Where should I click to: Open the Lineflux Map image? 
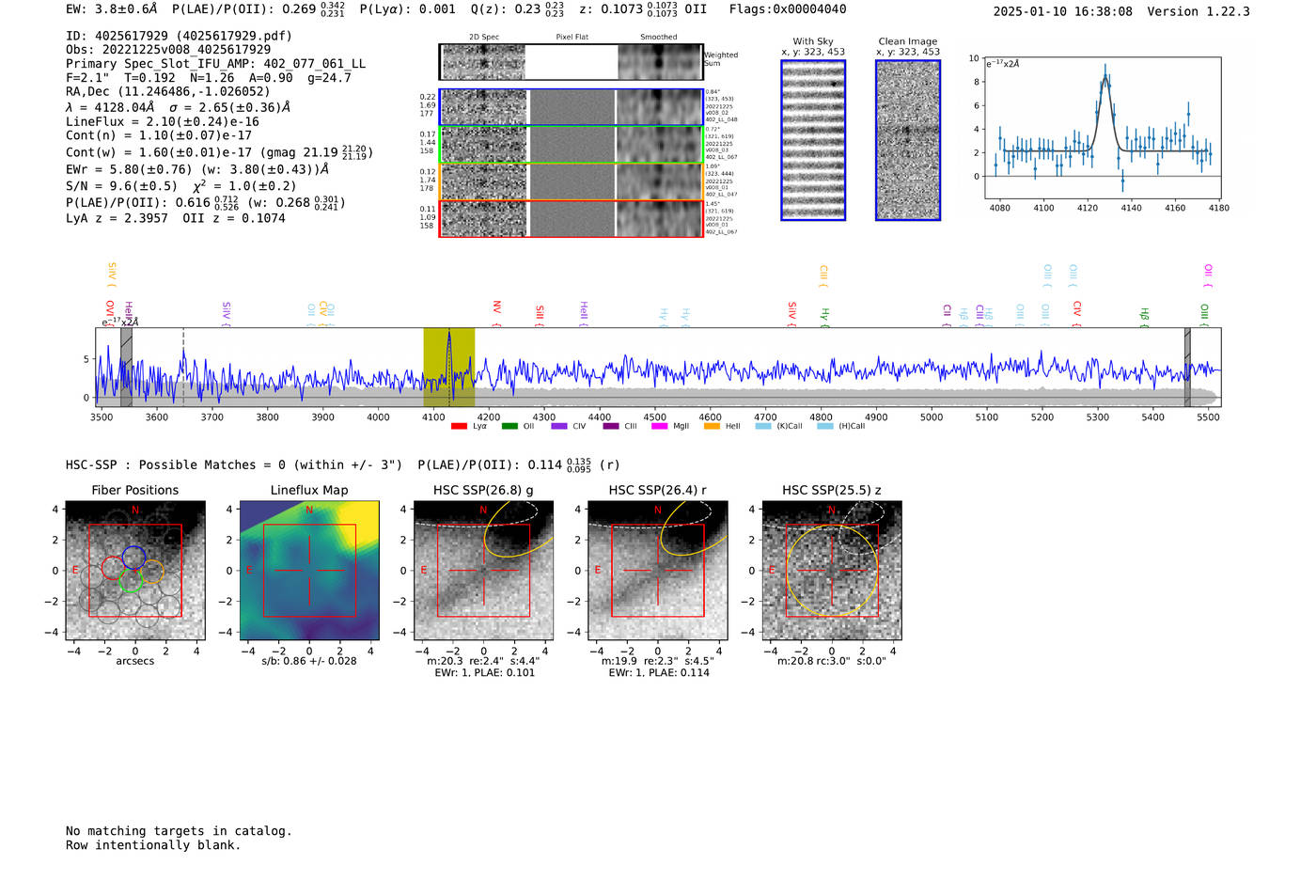coord(309,571)
